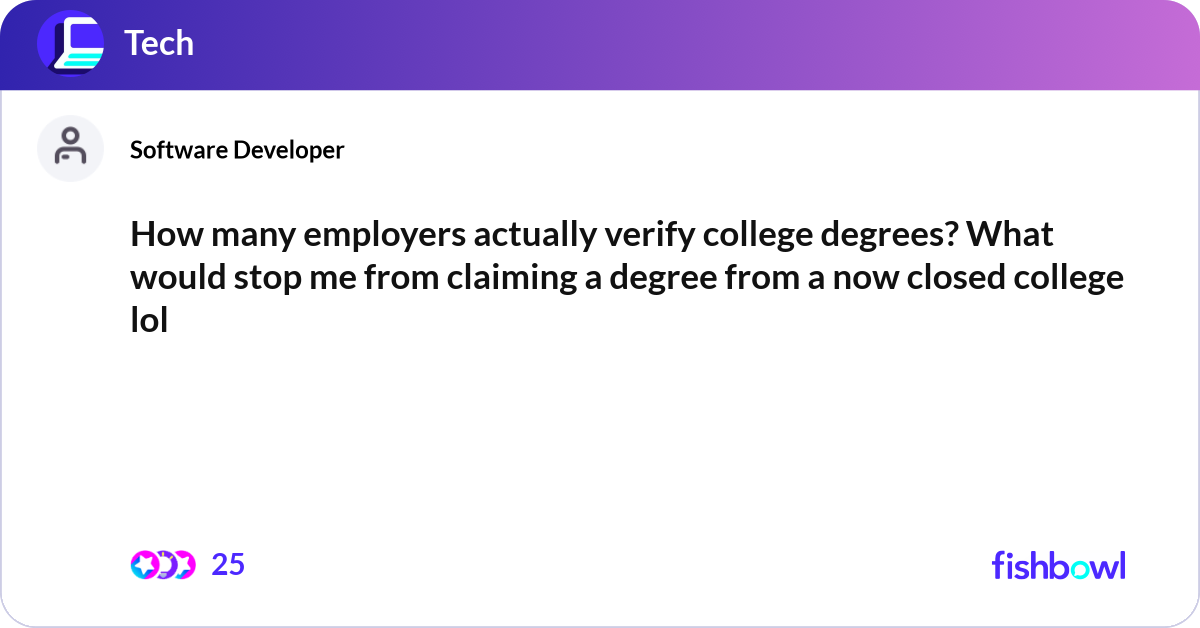Select the leftmost star reaction icon
The image size is (1200, 628).
point(144,565)
